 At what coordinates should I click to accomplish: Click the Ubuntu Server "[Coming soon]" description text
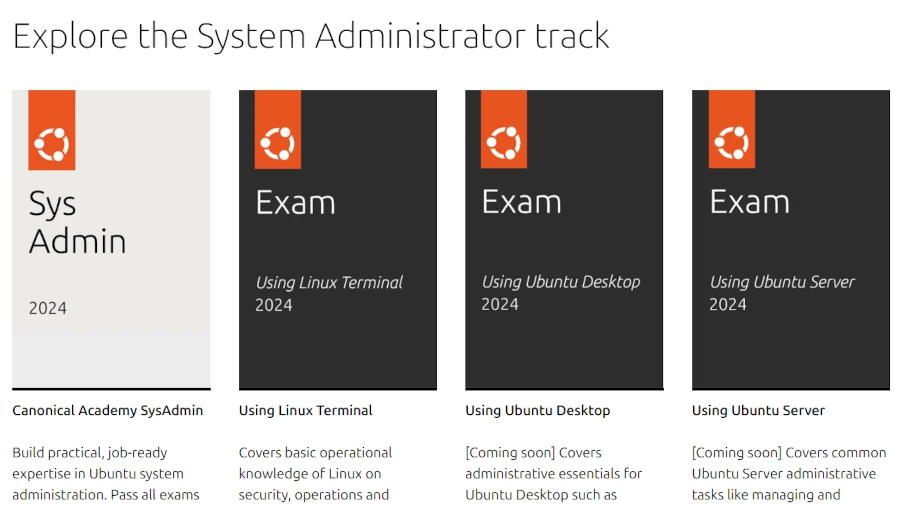[788, 473]
